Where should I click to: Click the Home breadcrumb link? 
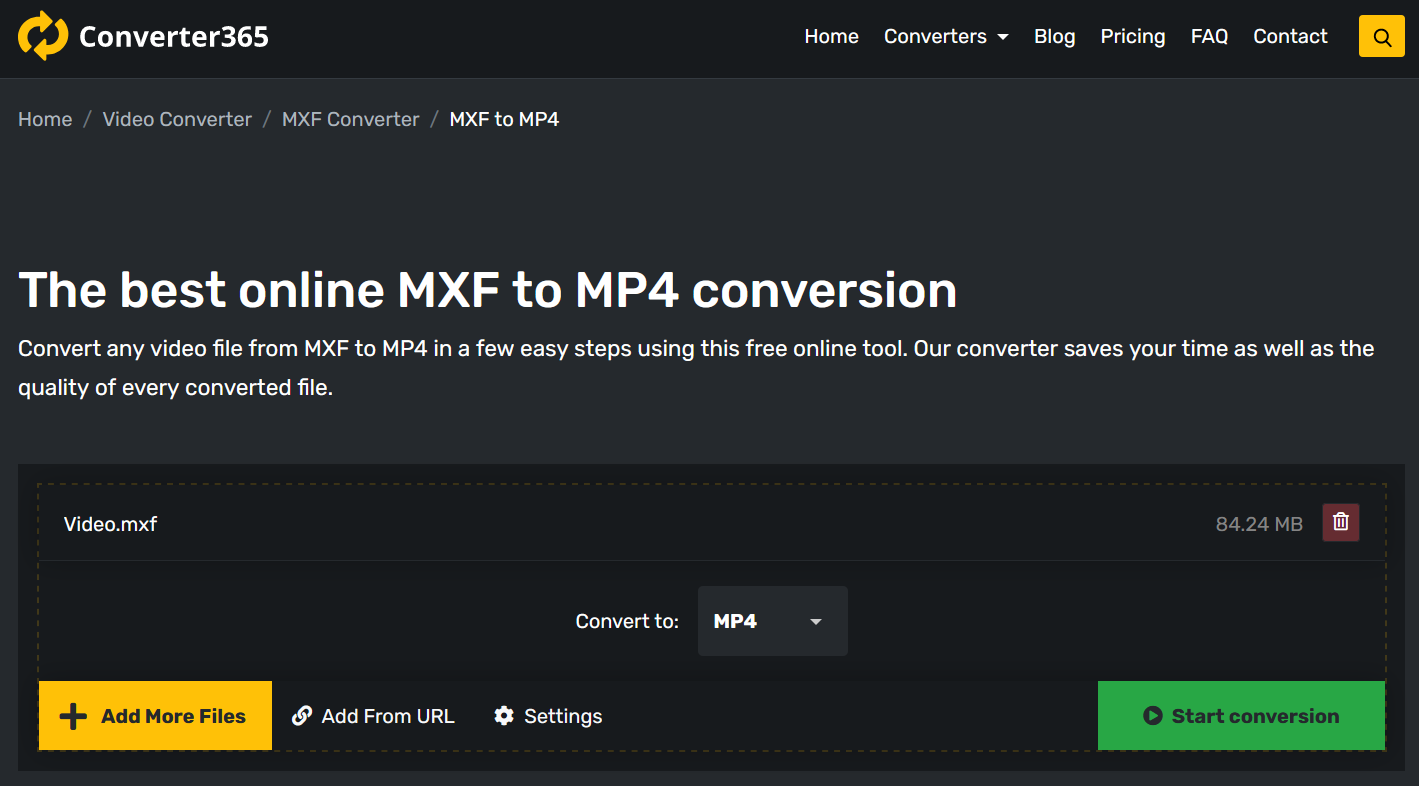tap(45, 119)
